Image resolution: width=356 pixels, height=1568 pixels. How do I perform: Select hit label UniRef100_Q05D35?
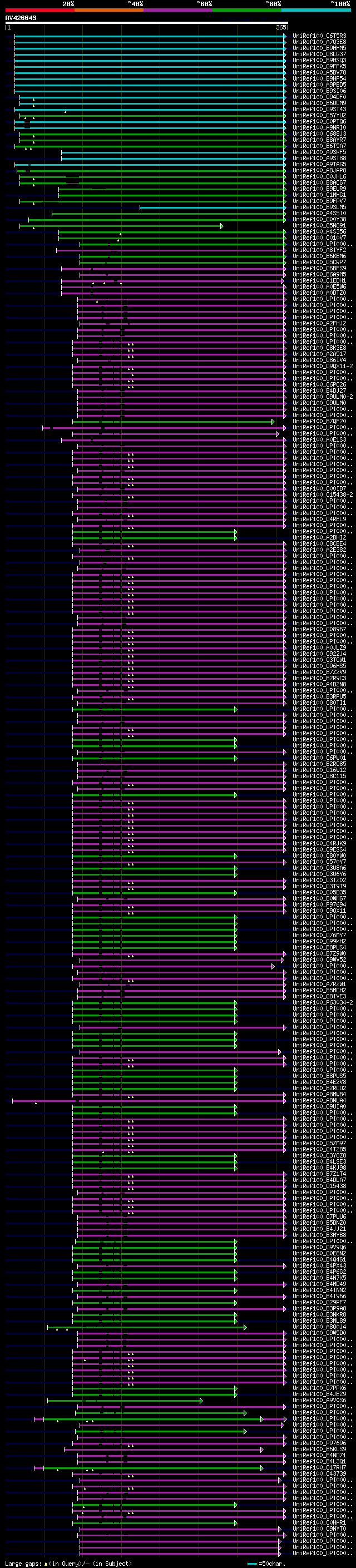[319, 893]
